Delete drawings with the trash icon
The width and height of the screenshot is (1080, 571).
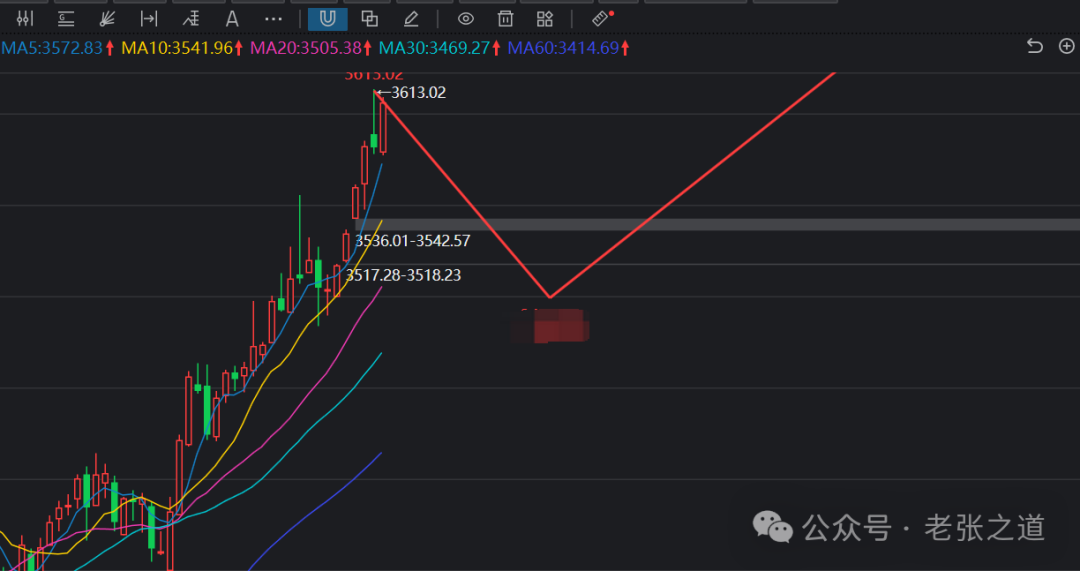tap(506, 19)
